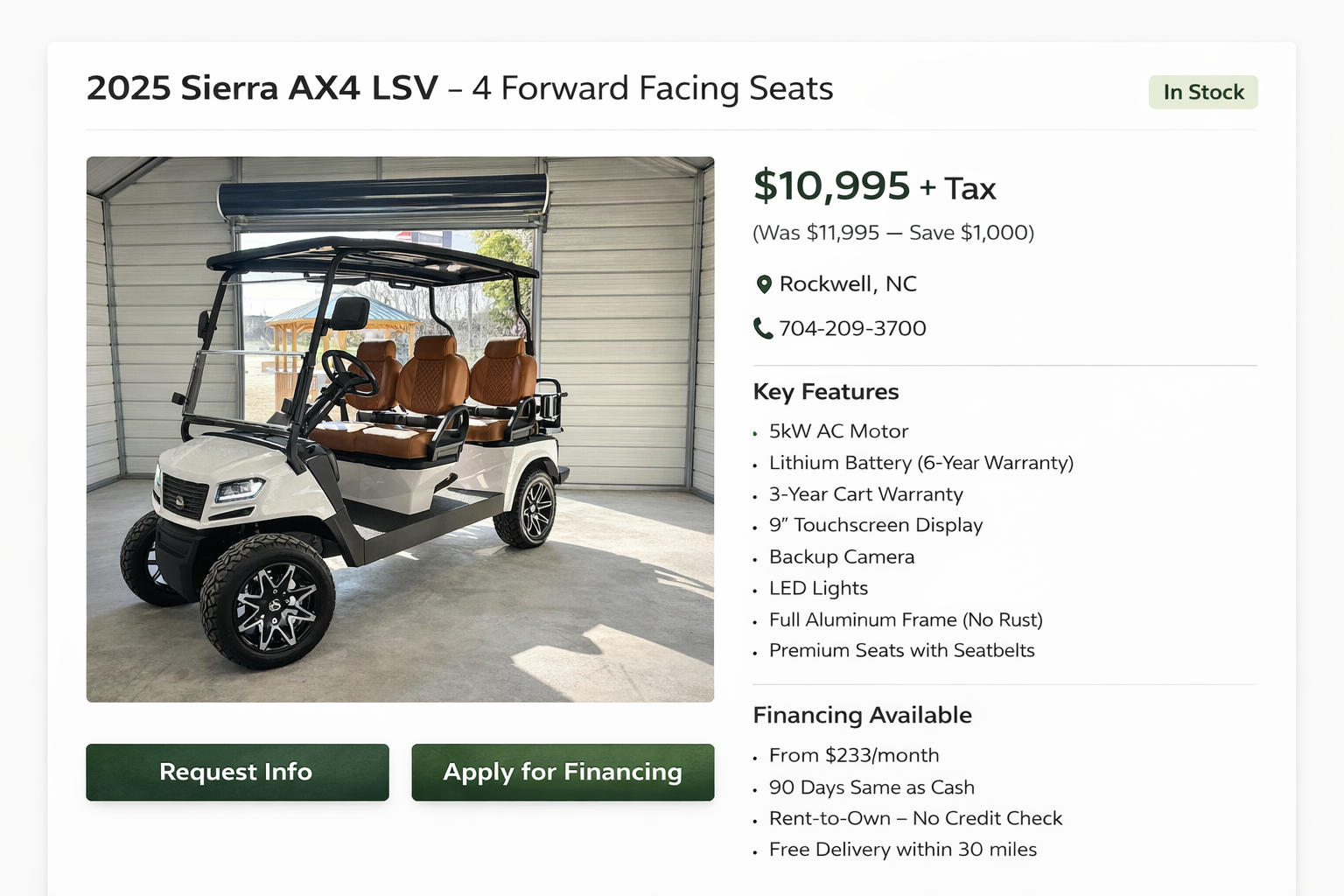Screen dimensions: 1344x896
Task: Click the location pin icon
Action: 763,284
